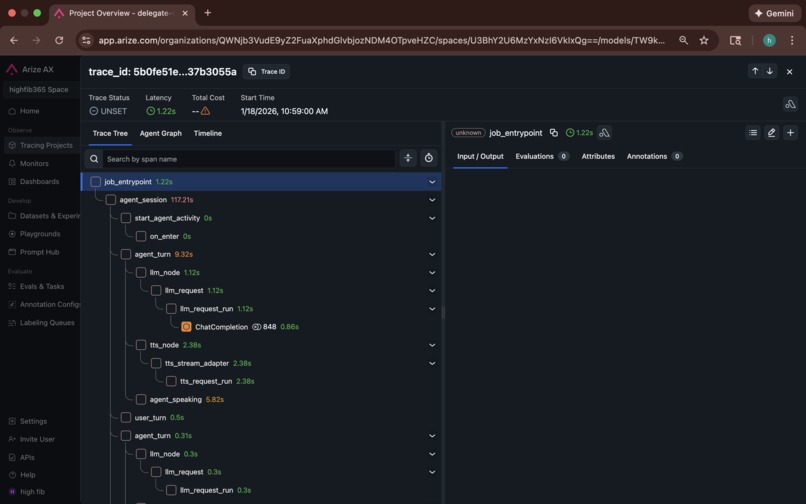The image size is (806, 504).
Task: Click the Arize copilot icon near start time row
Action: [790, 104]
